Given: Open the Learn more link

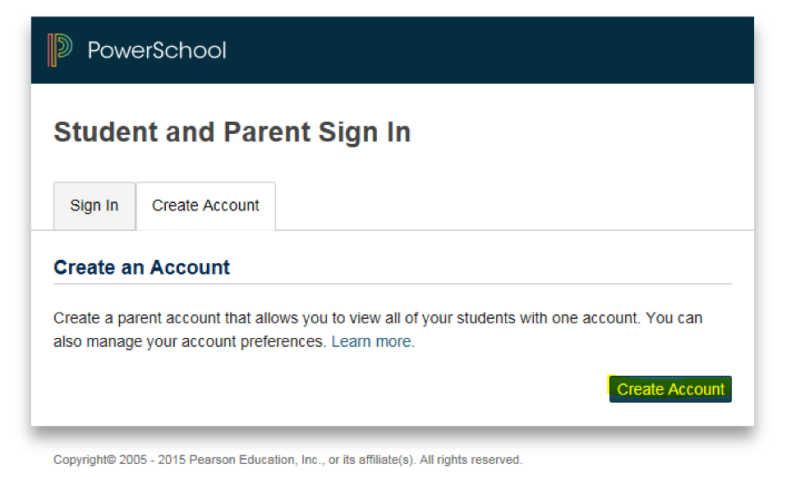Looking at the screenshot, I should click(372, 342).
